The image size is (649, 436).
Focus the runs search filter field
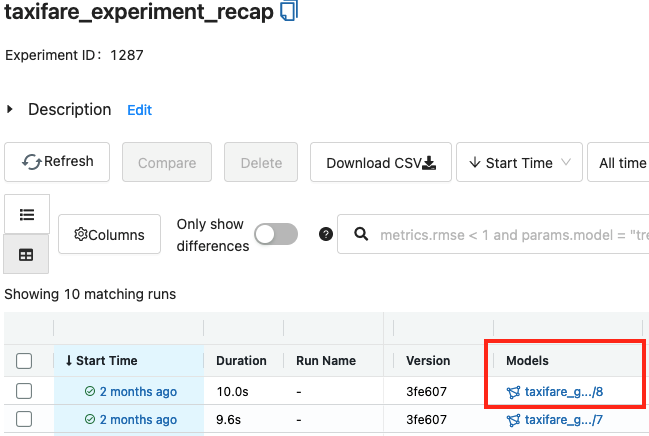click(493, 234)
